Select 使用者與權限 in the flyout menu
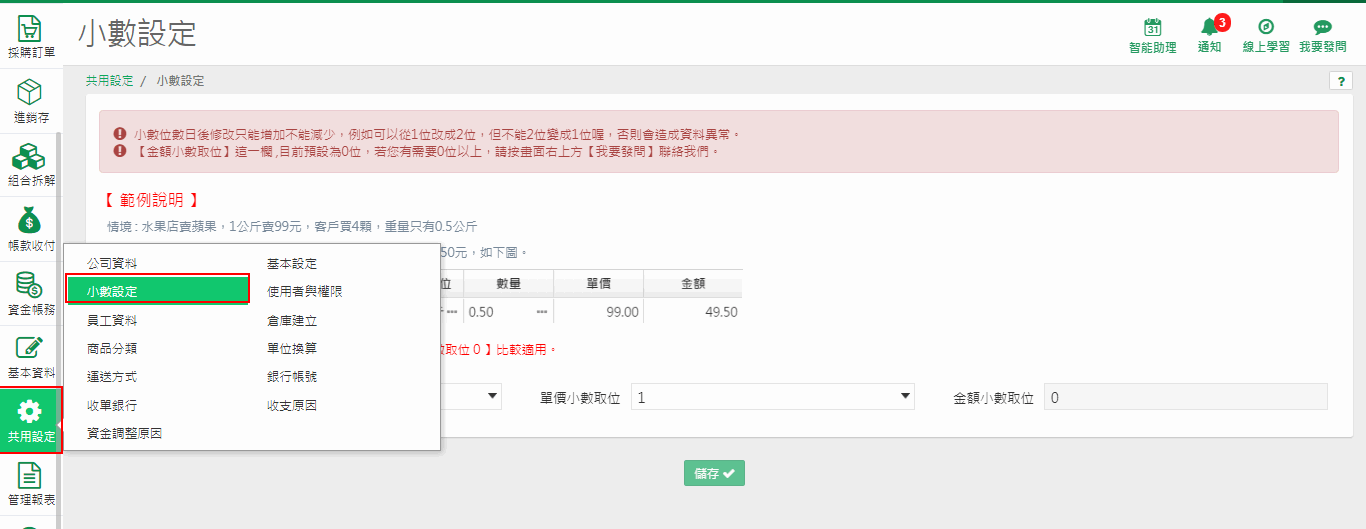Viewport: 1366px width, 529px height. tap(305, 291)
